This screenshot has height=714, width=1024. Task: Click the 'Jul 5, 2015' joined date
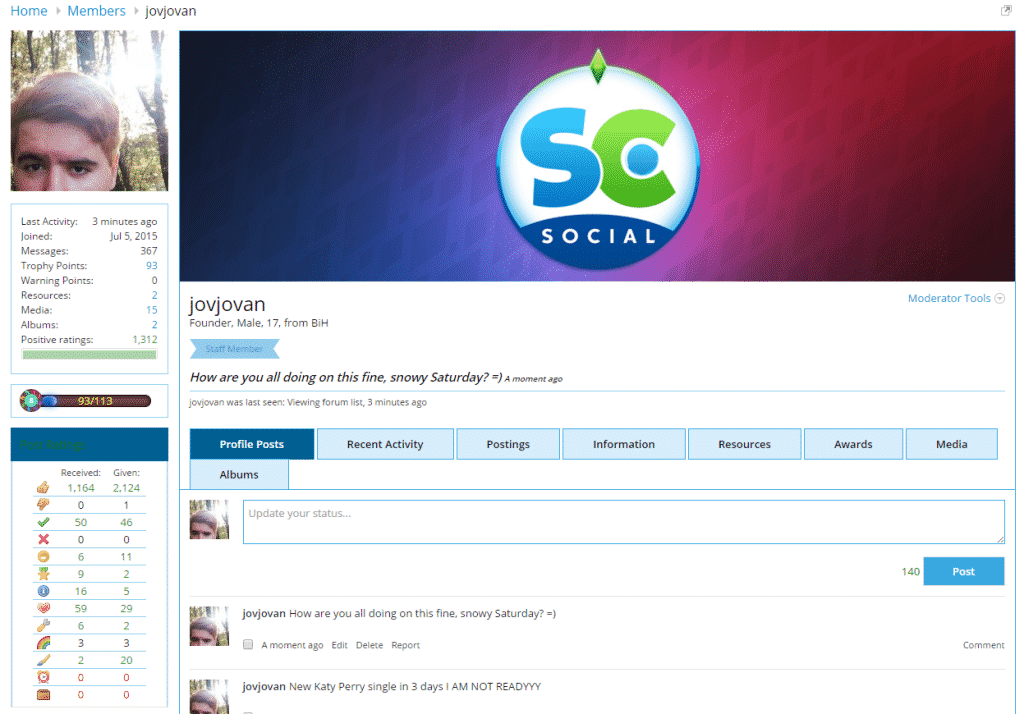pos(133,236)
